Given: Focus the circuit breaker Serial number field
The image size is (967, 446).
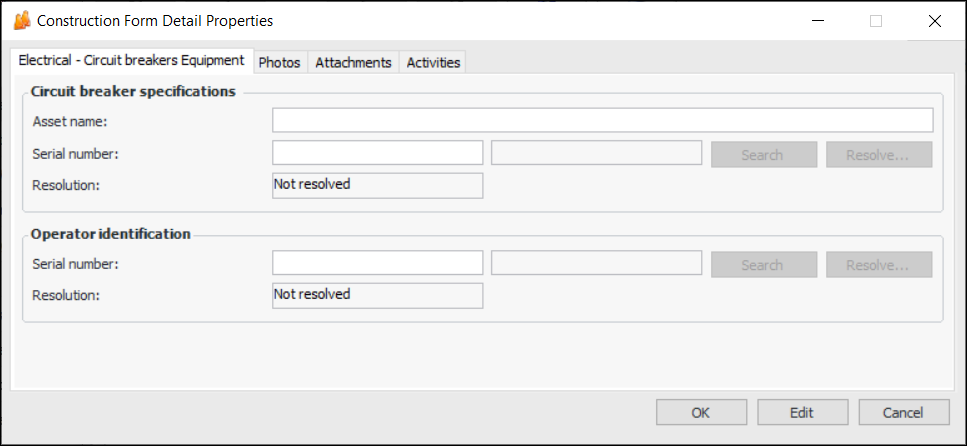Looking at the screenshot, I should 378,153.
